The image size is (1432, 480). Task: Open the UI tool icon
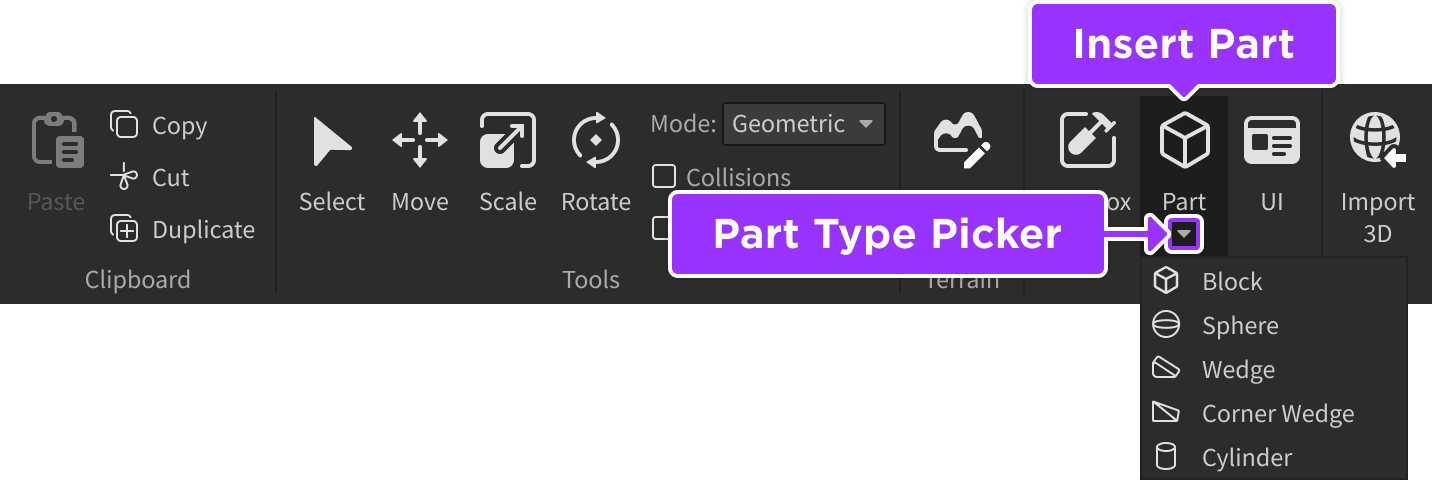point(1272,140)
